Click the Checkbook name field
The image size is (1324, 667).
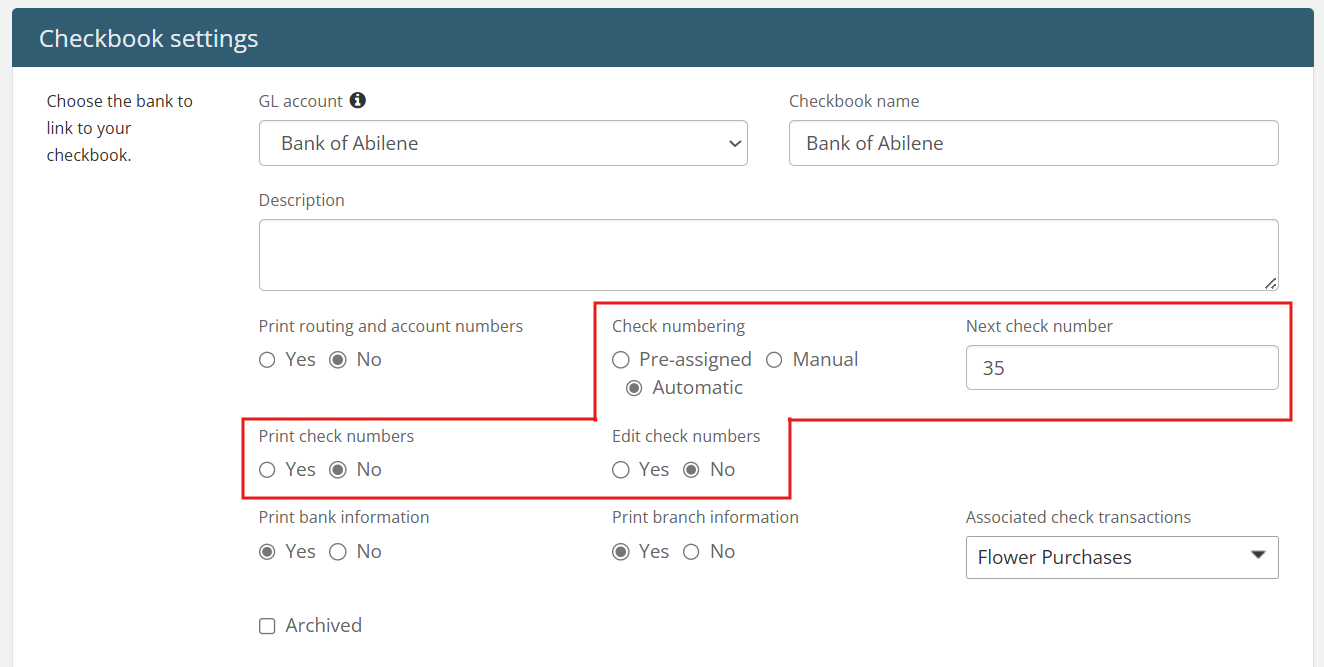[x=1033, y=143]
